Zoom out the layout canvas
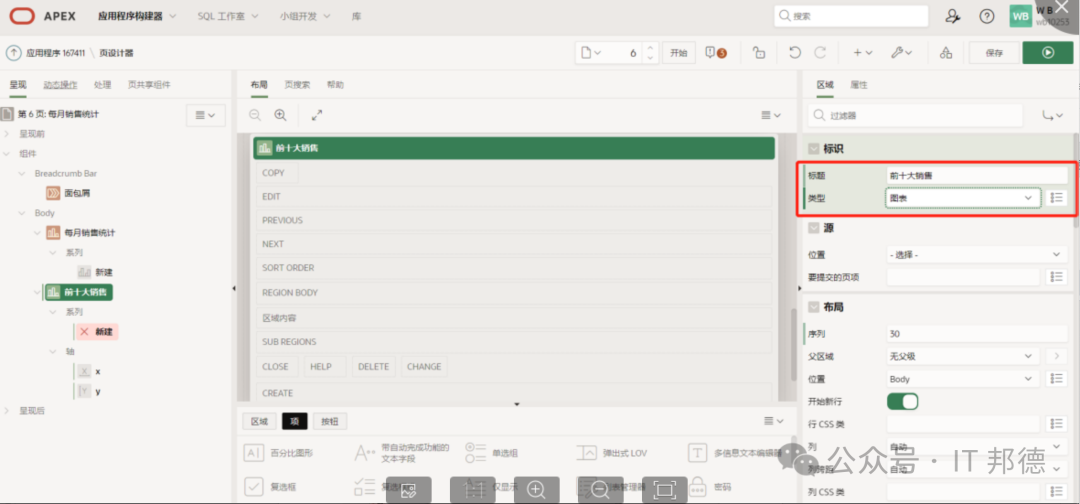Viewport: 1080px width, 504px height. 255,115
